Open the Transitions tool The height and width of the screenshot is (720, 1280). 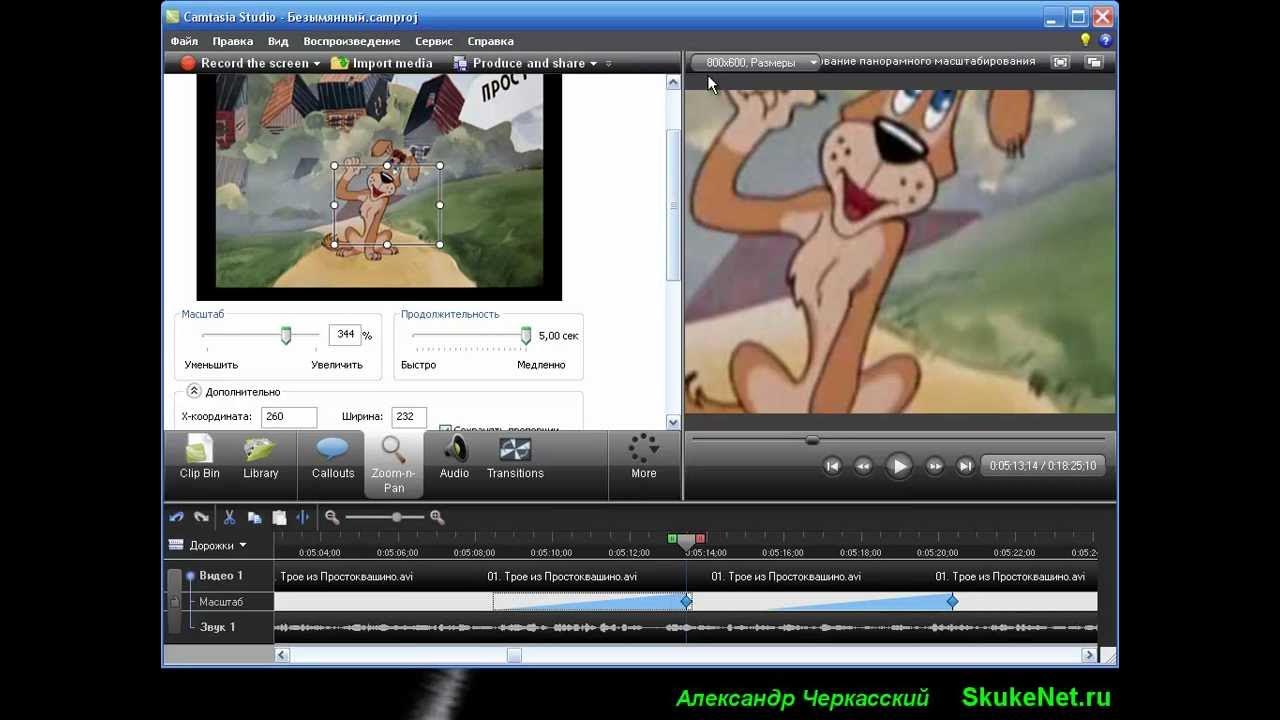(x=515, y=458)
